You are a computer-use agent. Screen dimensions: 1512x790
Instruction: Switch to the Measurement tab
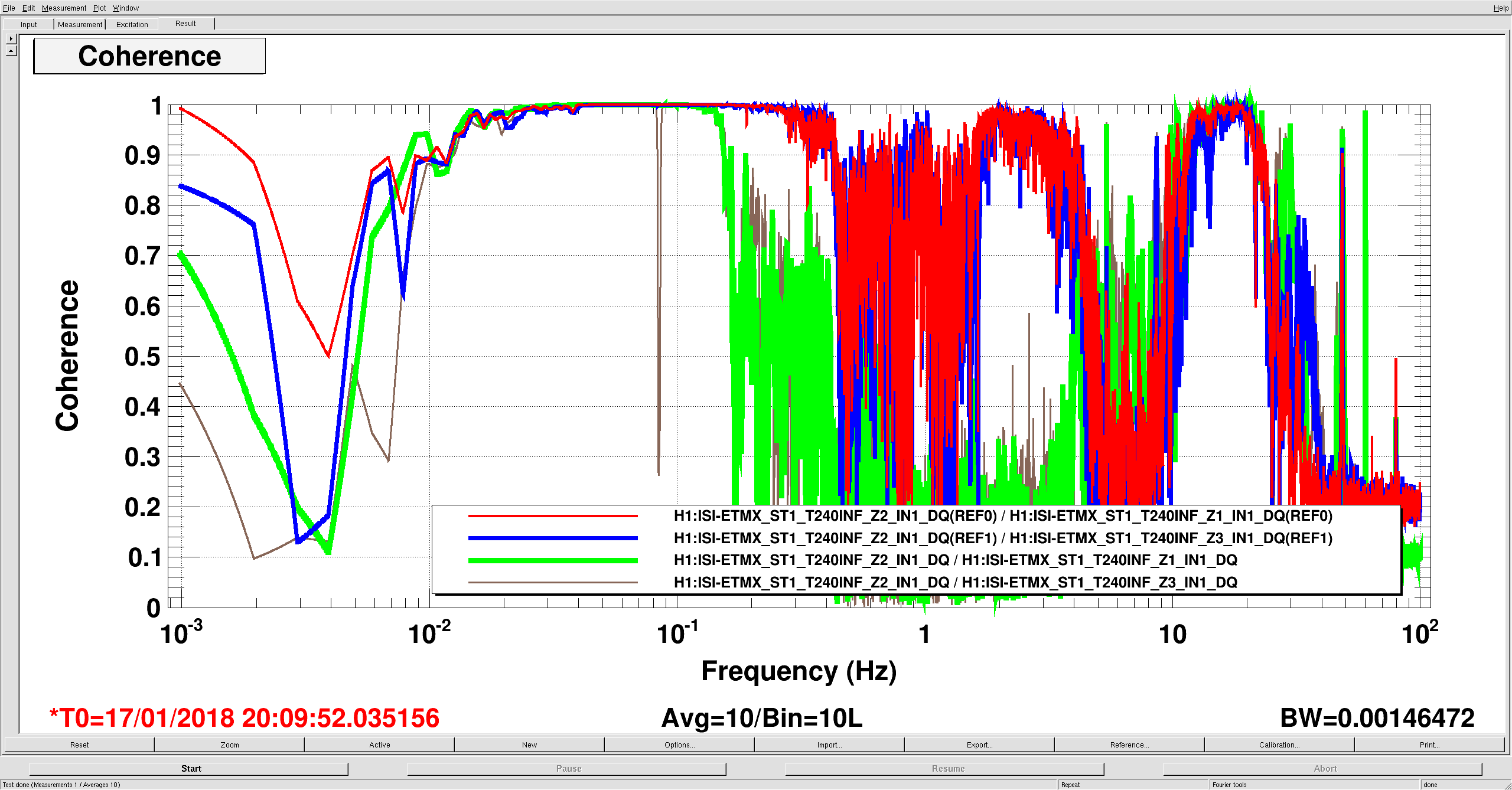click(x=80, y=24)
